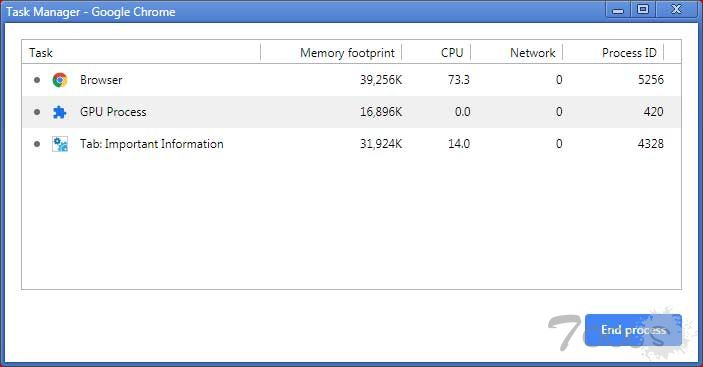Select the GPU Process row

(x=352, y=112)
